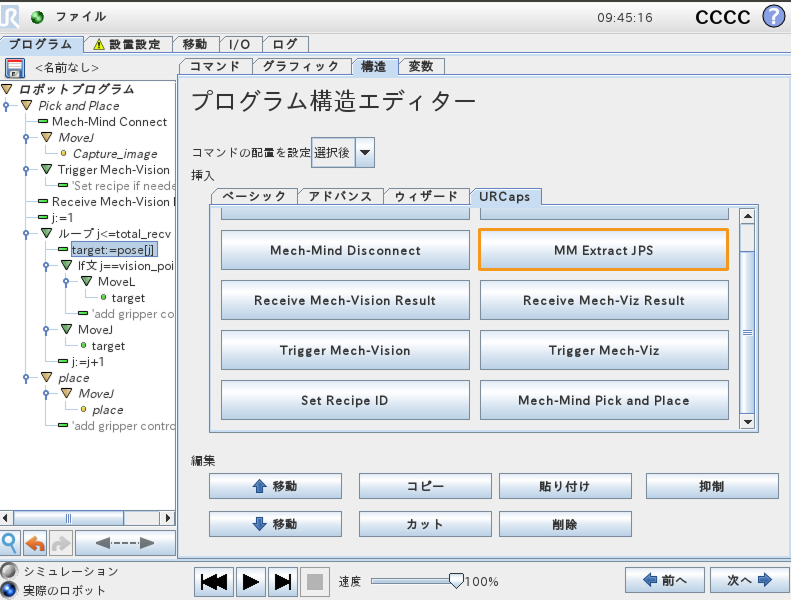
Task: Switch to the 設置設定 tab
Action: point(128,44)
